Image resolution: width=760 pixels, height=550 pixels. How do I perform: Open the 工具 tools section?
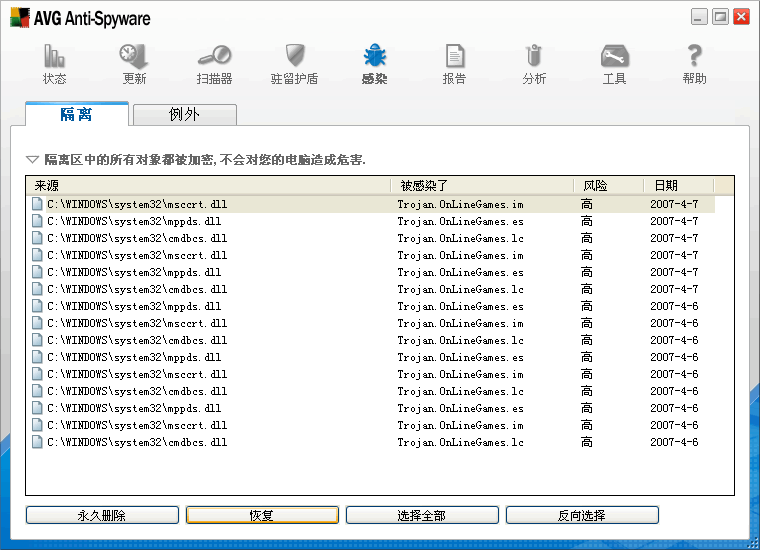[615, 64]
